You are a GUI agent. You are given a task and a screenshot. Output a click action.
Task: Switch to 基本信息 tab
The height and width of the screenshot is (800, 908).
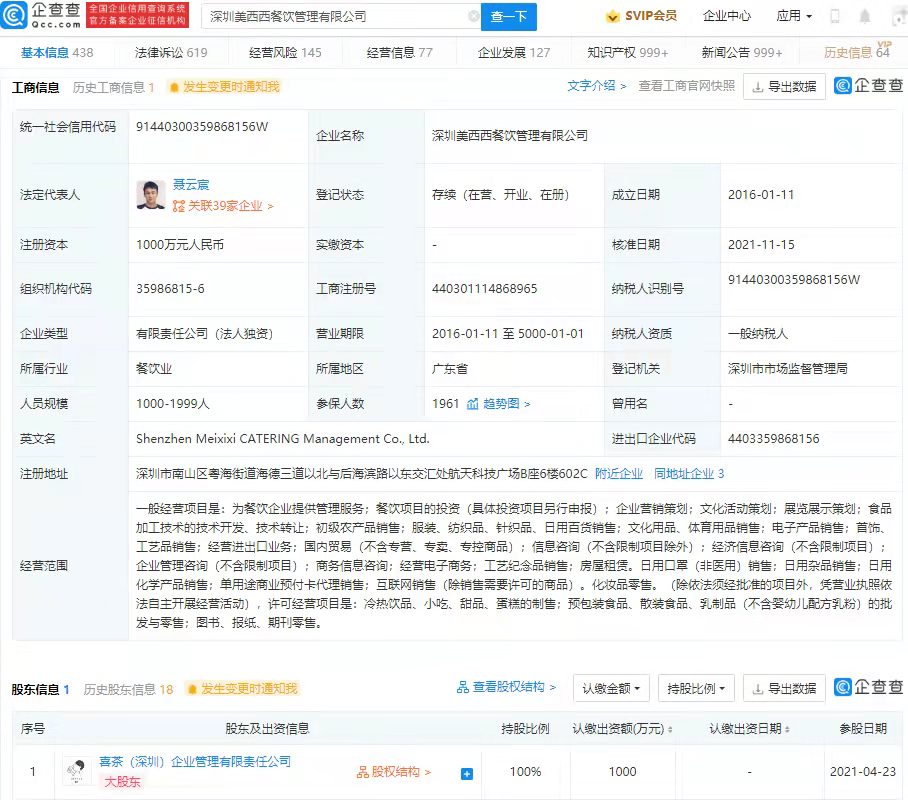coord(57,53)
